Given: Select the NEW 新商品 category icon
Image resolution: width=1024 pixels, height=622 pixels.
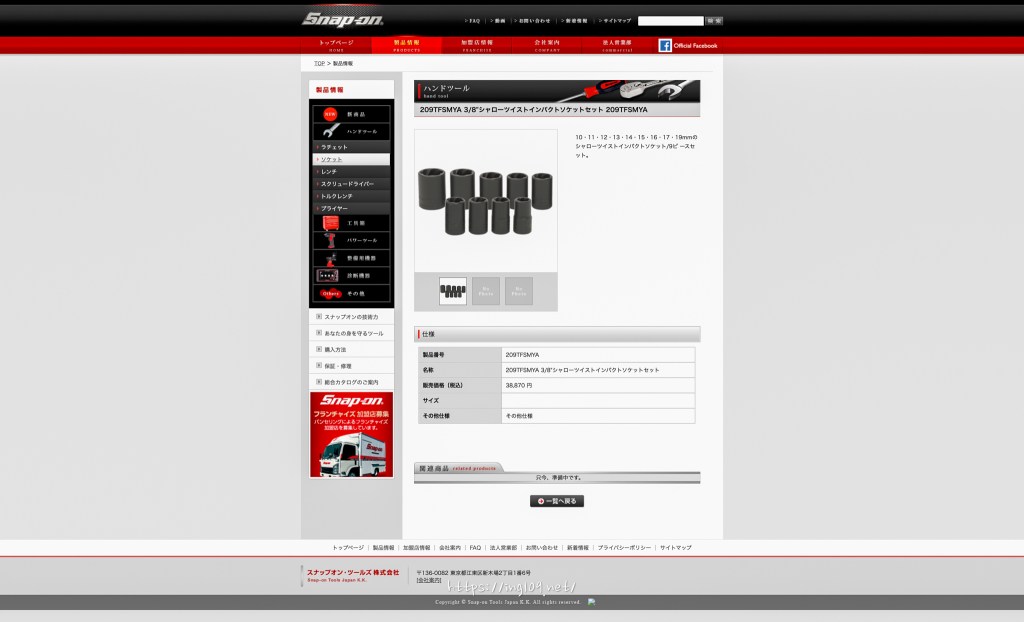Looking at the screenshot, I should click(x=330, y=115).
